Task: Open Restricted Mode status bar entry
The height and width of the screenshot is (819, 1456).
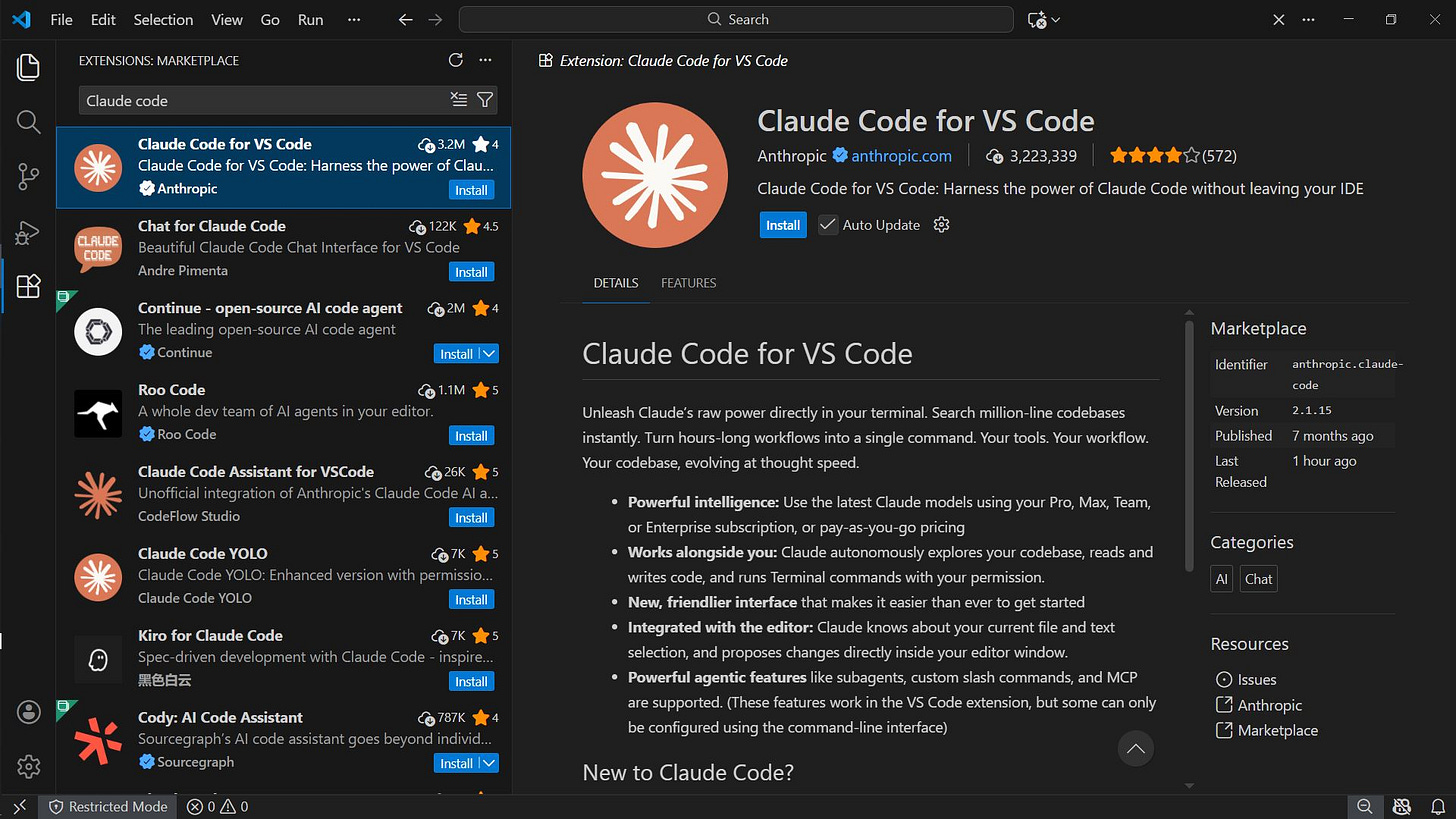Action: click(x=108, y=806)
